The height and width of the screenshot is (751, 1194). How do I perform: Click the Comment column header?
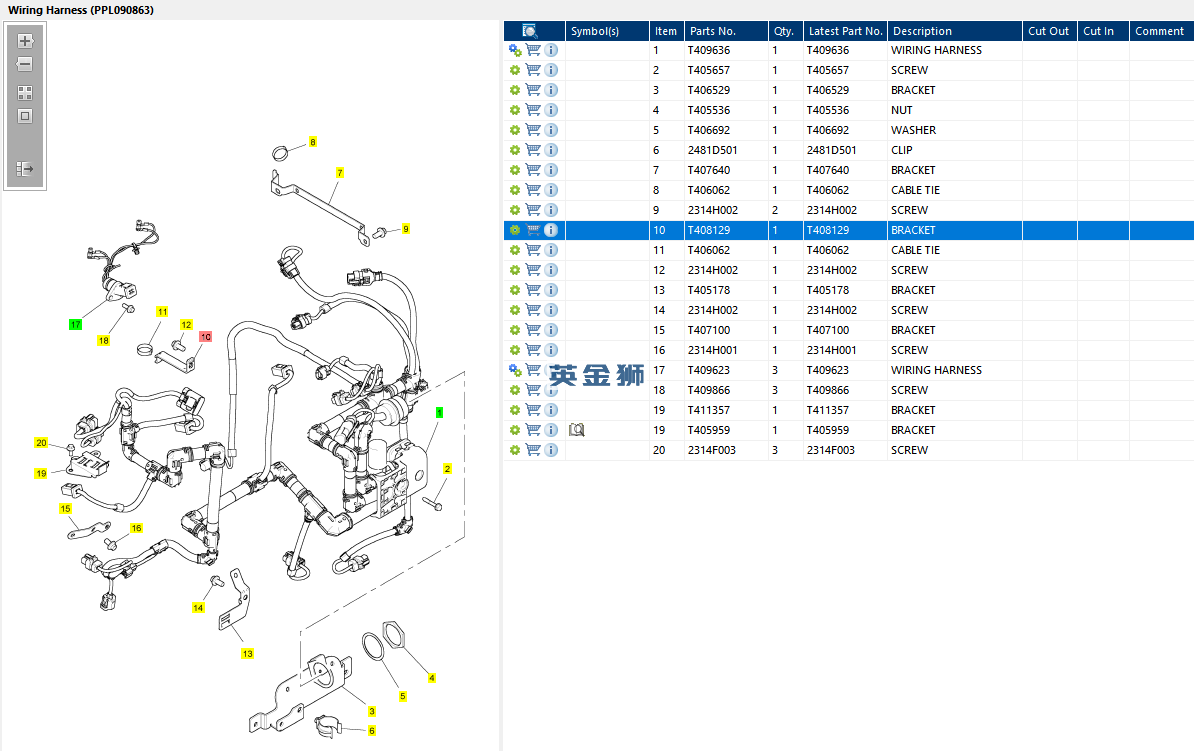[x=1161, y=31]
